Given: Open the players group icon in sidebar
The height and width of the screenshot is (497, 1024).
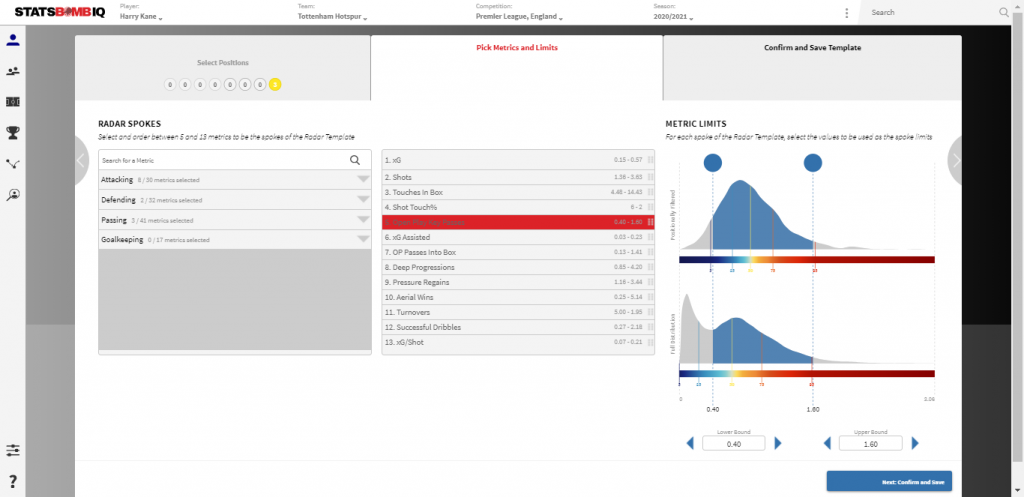Looking at the screenshot, I should coord(12,71).
